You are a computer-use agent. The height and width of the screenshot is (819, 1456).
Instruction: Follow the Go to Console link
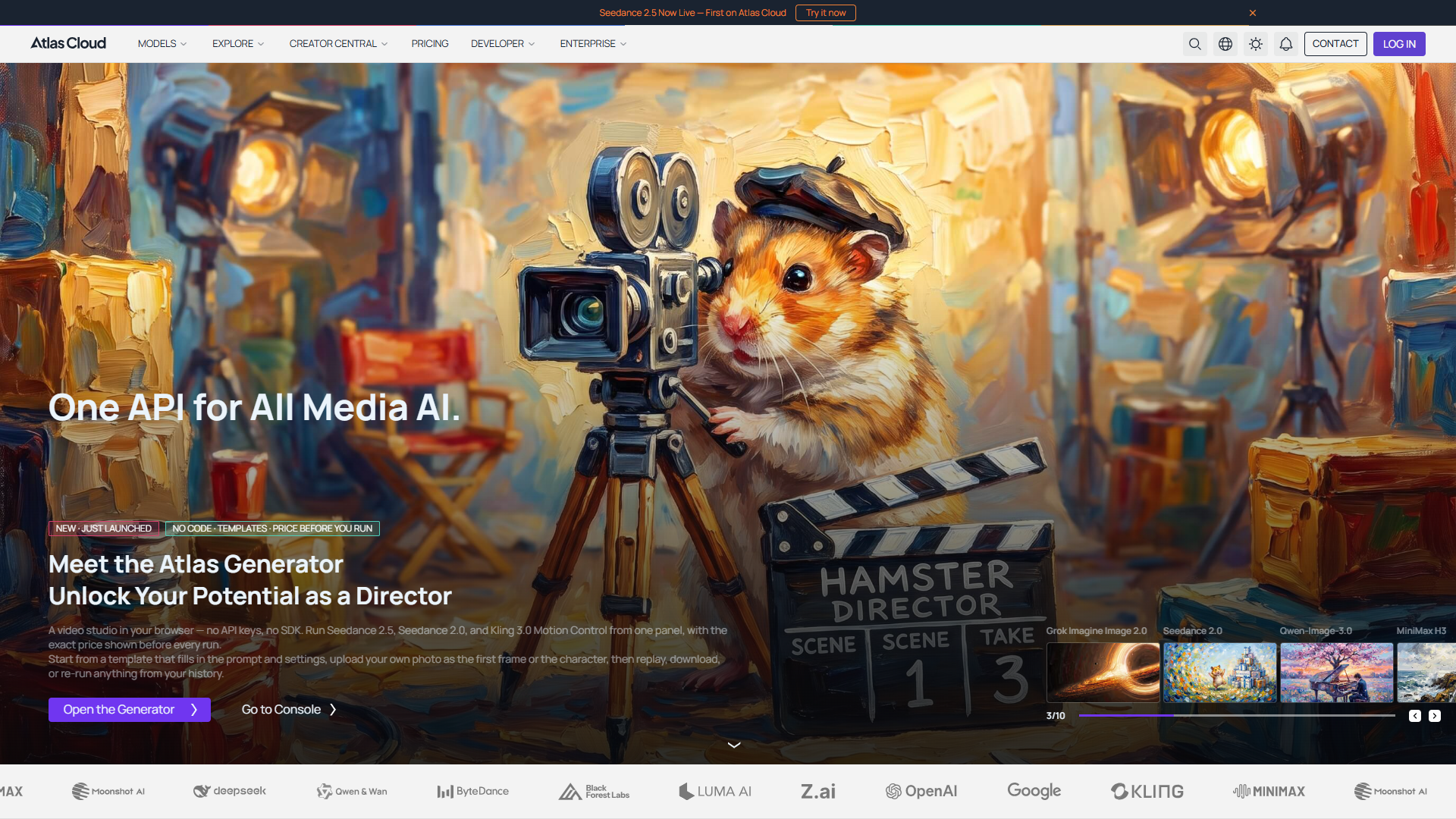289,710
